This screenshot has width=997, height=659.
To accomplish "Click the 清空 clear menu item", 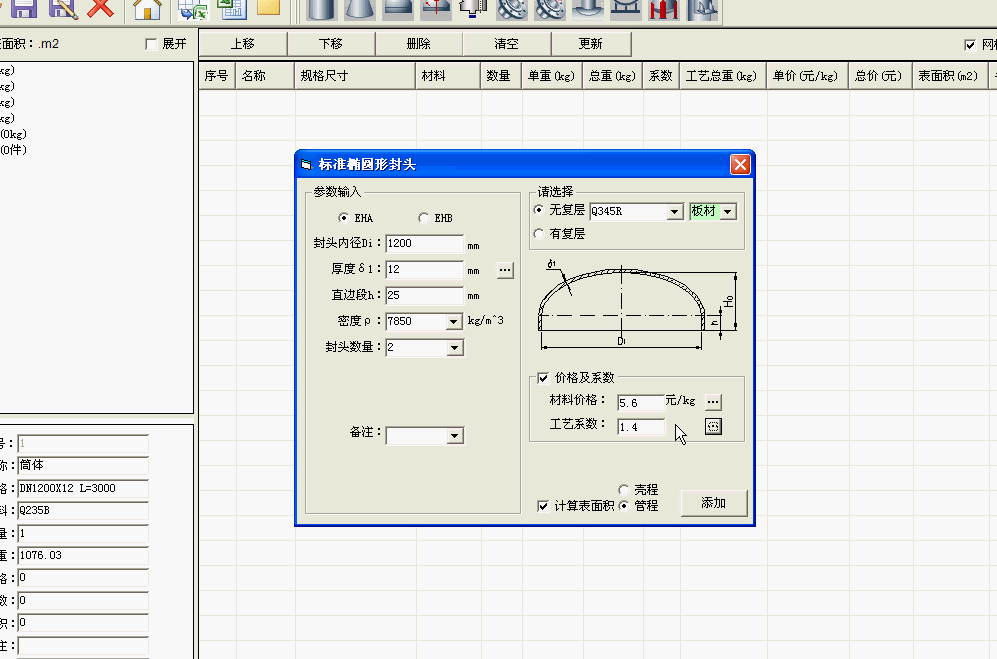I will pos(506,43).
